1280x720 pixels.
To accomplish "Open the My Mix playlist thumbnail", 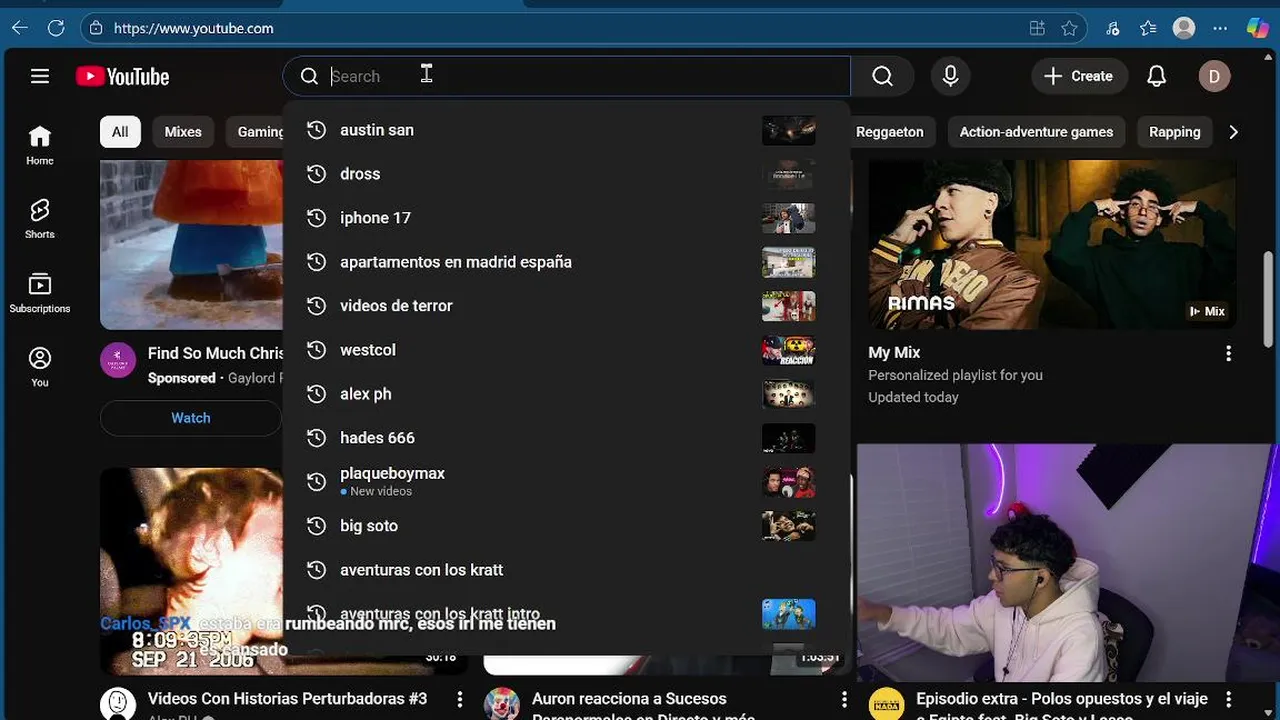I will [1052, 244].
